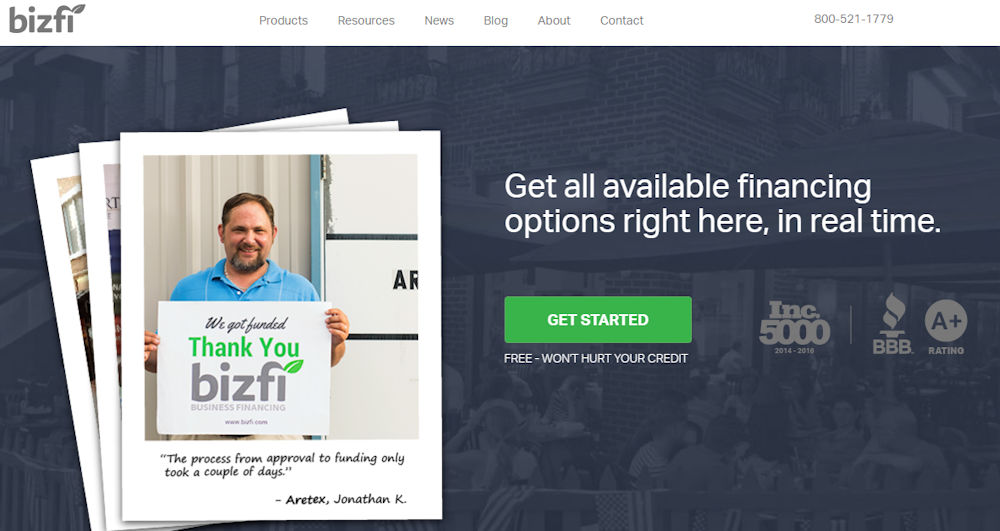The width and height of the screenshot is (1000, 531).
Task: Open the Blog link
Action: point(496,20)
